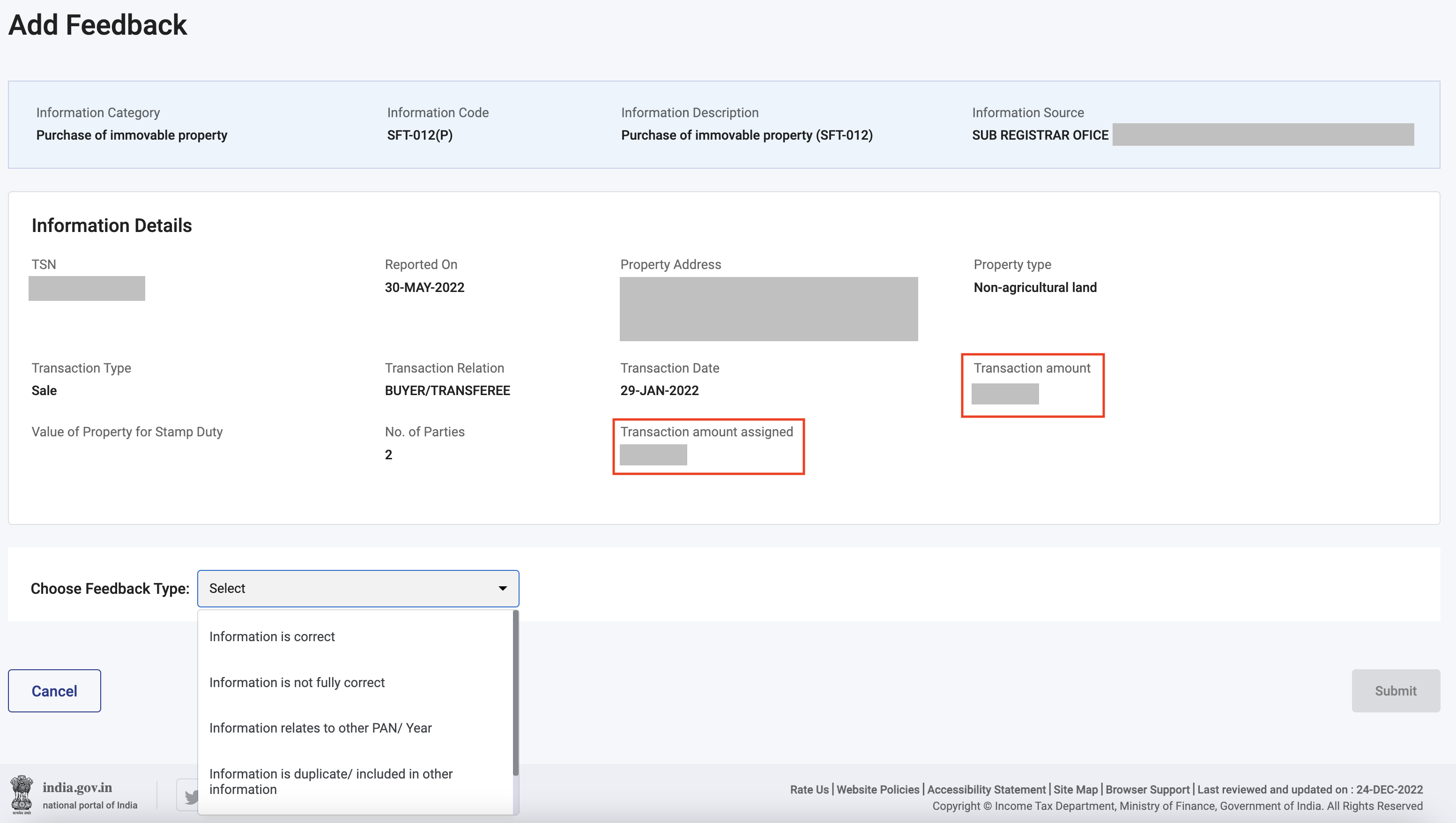Open Browser Support link

point(1147,789)
